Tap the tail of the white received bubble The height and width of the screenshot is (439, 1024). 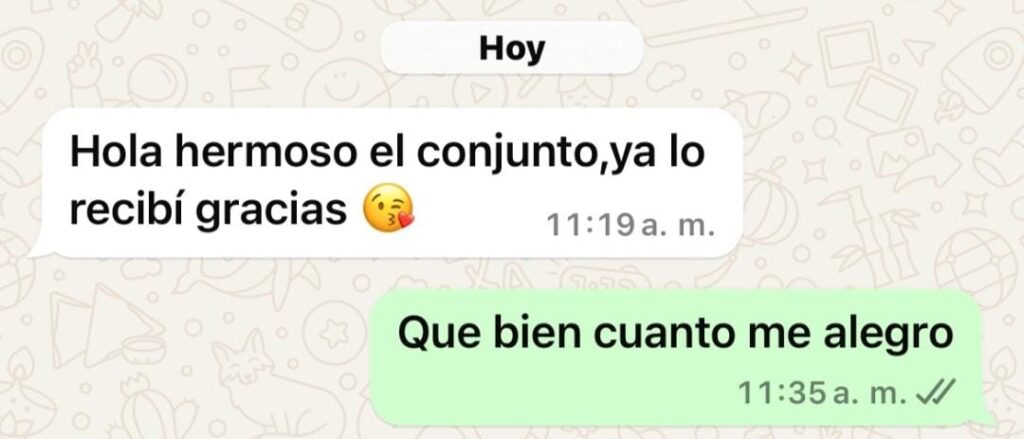pyautogui.click(x=39, y=248)
